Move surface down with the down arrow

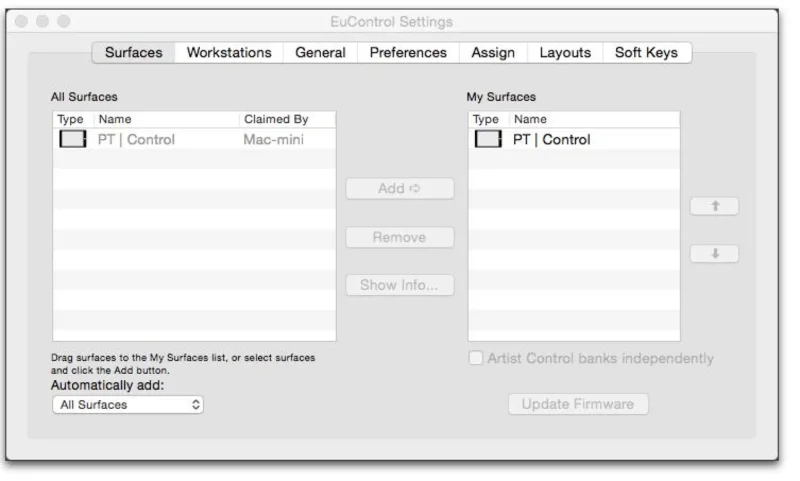point(714,254)
